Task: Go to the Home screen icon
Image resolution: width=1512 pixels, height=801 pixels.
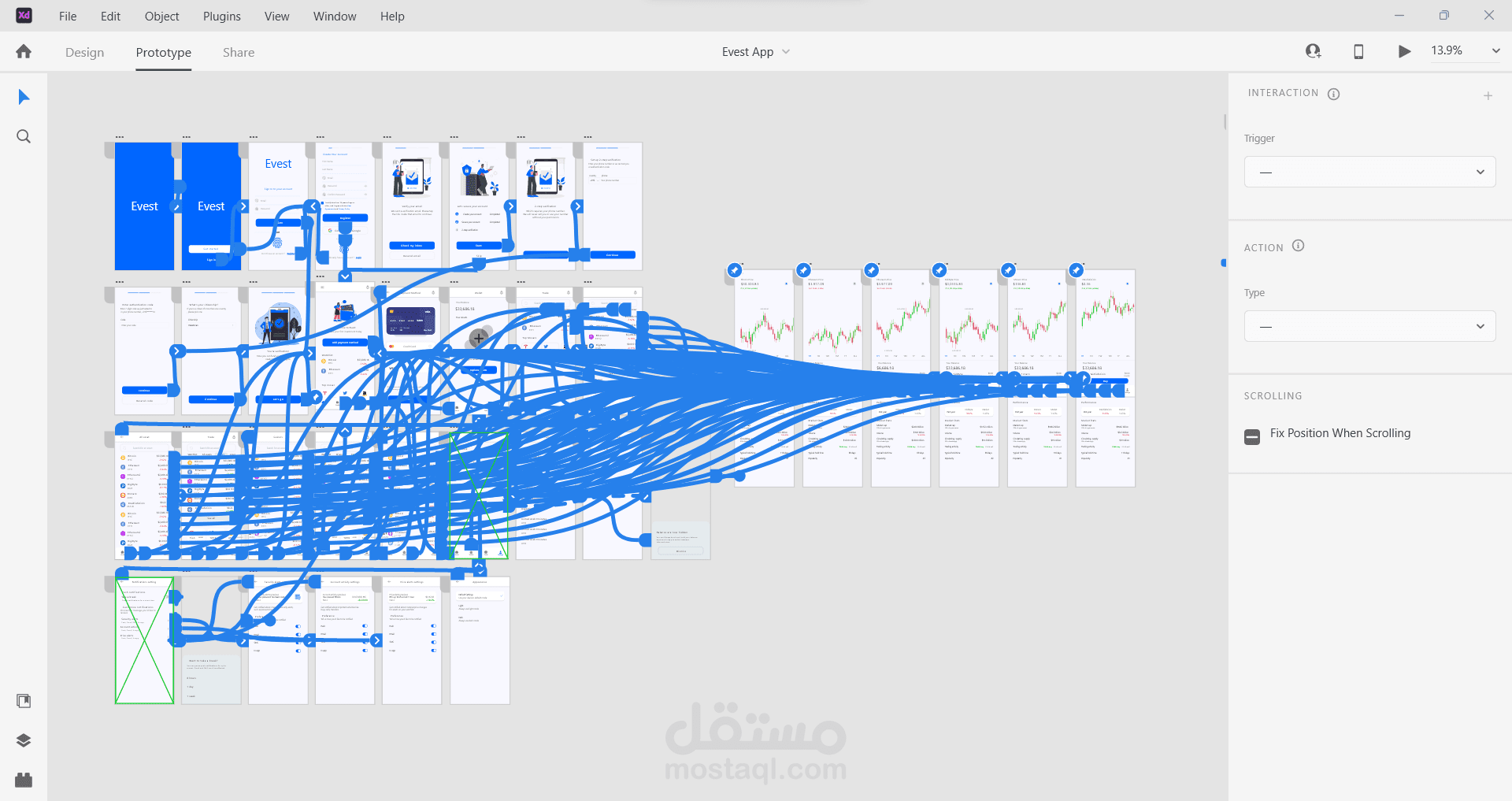Action: click(24, 52)
